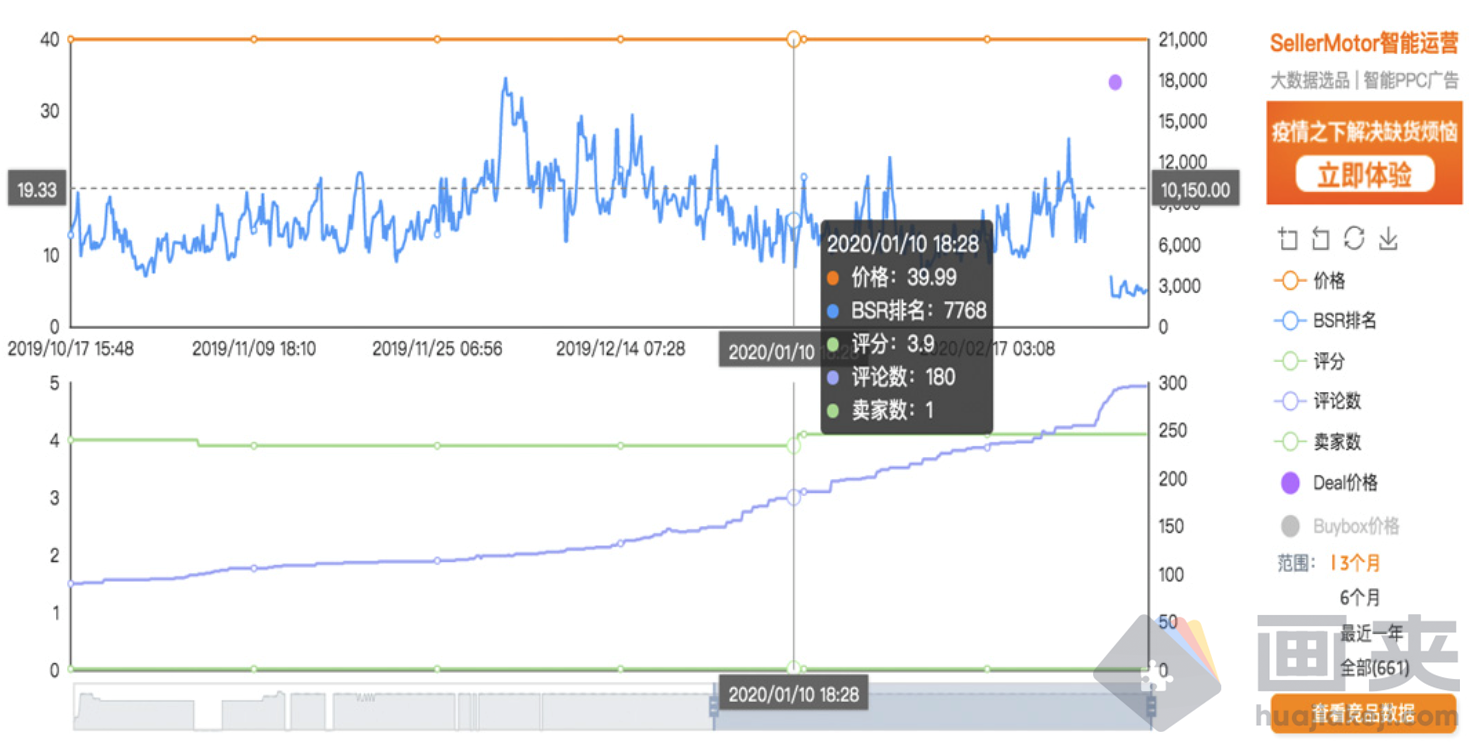Viewport: 1470px width, 742px height.
Task: Toggle the purple Deal价格 legend marker
Action: [x=1291, y=483]
